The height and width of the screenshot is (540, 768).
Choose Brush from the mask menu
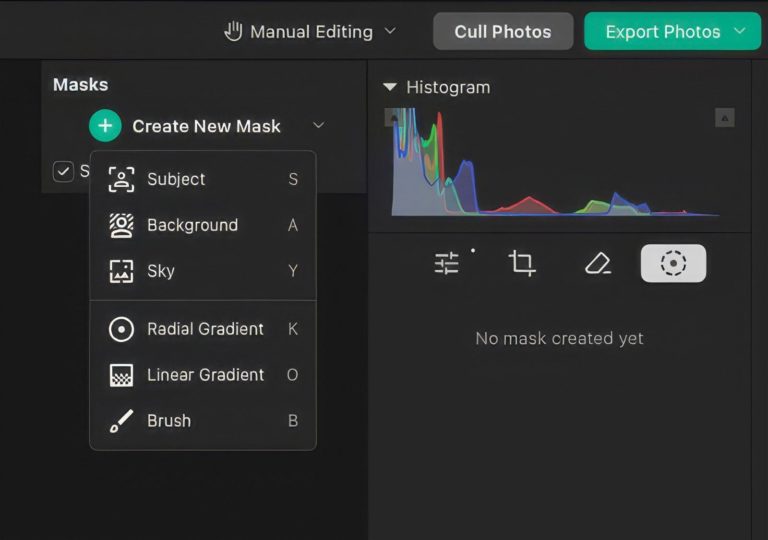pos(203,421)
